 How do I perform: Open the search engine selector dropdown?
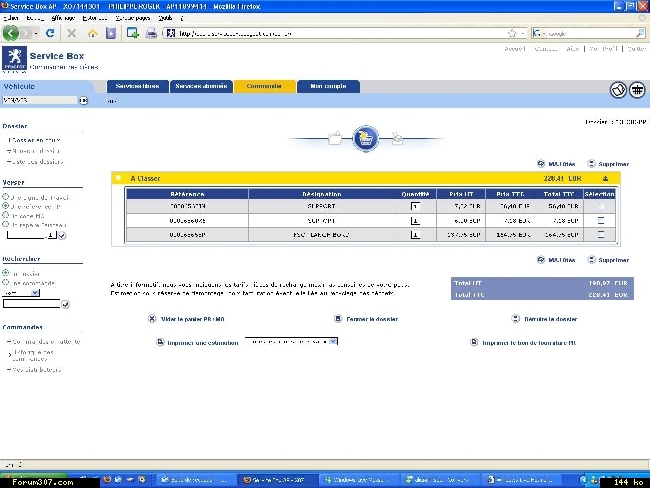click(x=544, y=33)
